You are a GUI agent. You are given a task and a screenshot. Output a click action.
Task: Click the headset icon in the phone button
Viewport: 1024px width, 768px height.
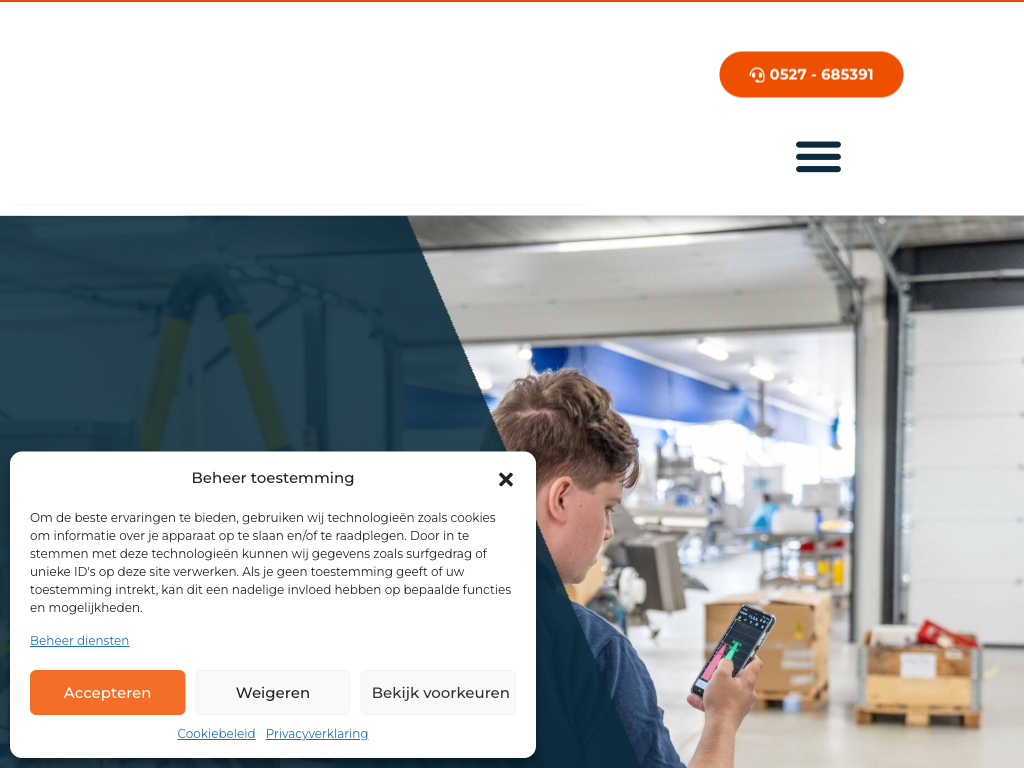coord(757,75)
